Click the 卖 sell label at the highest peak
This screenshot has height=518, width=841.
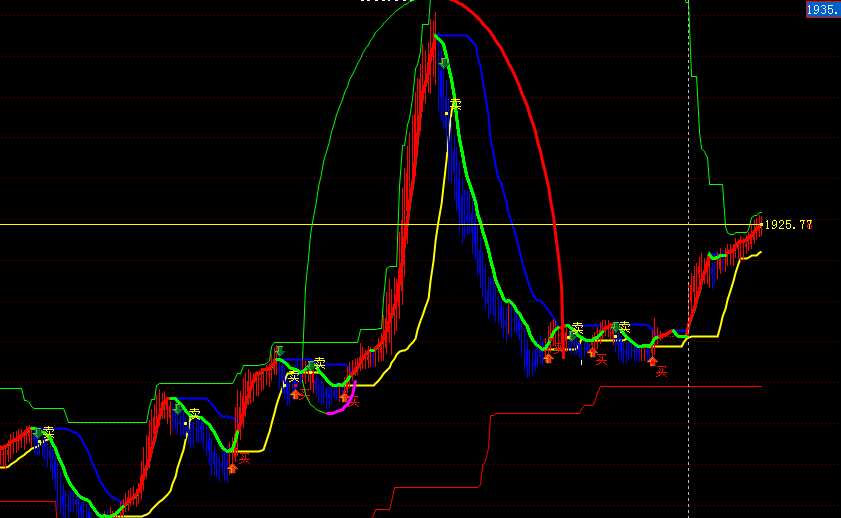455,105
